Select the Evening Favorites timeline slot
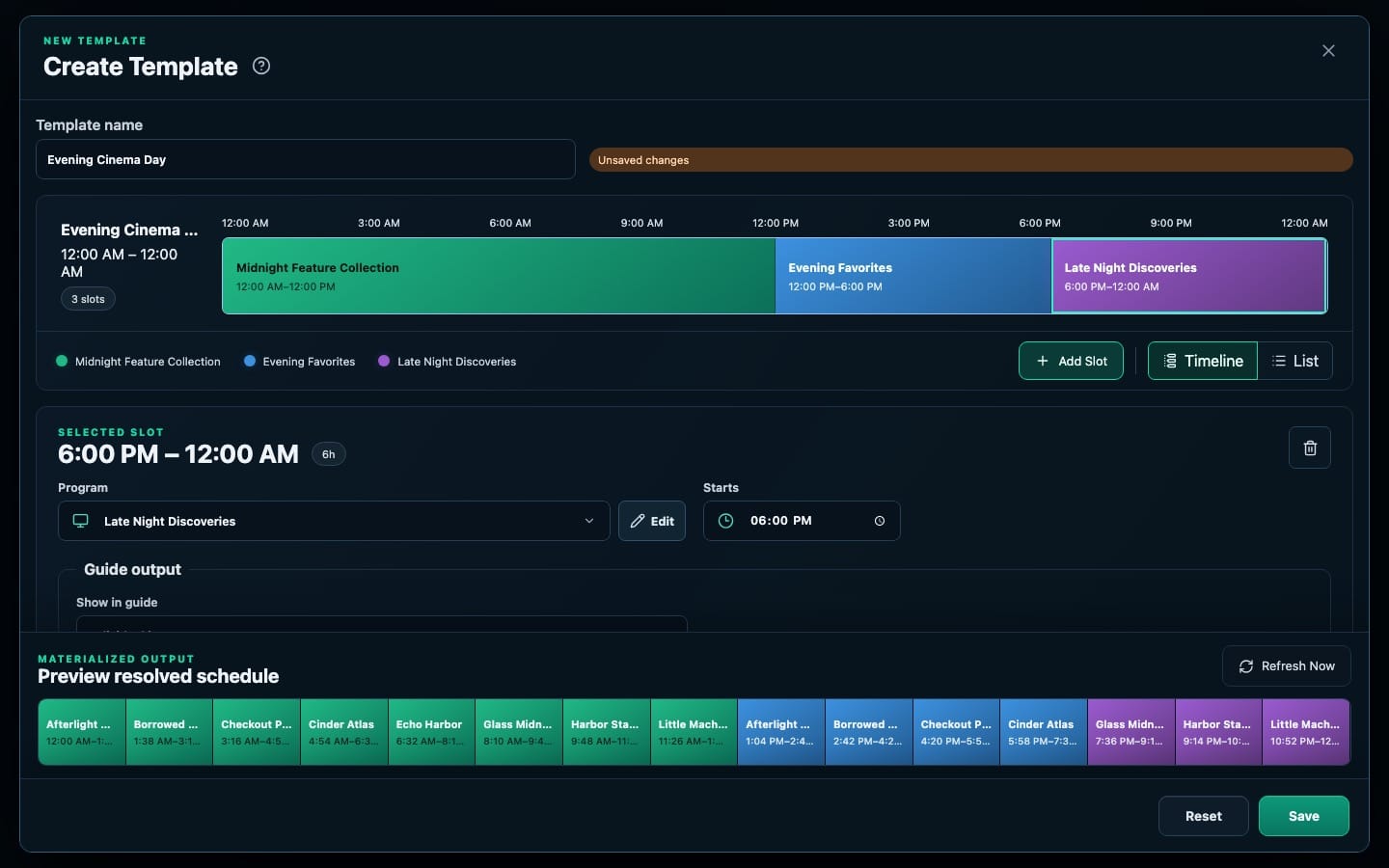This screenshot has width=1389, height=868. pos(913,276)
